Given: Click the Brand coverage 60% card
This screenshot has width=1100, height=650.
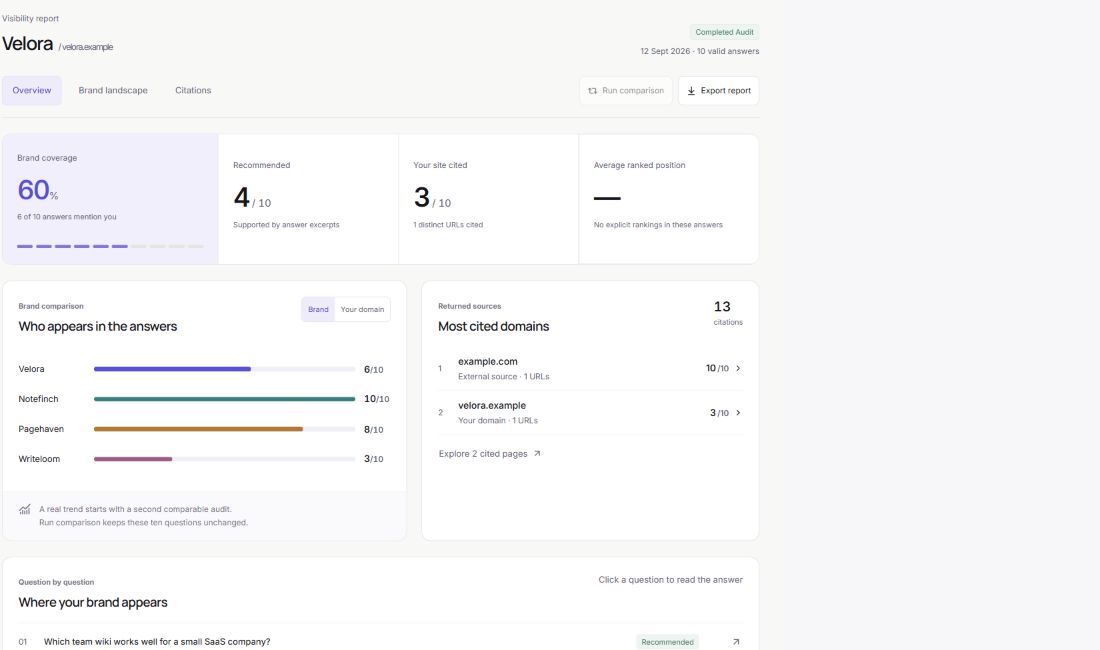Looking at the screenshot, I should pos(110,199).
